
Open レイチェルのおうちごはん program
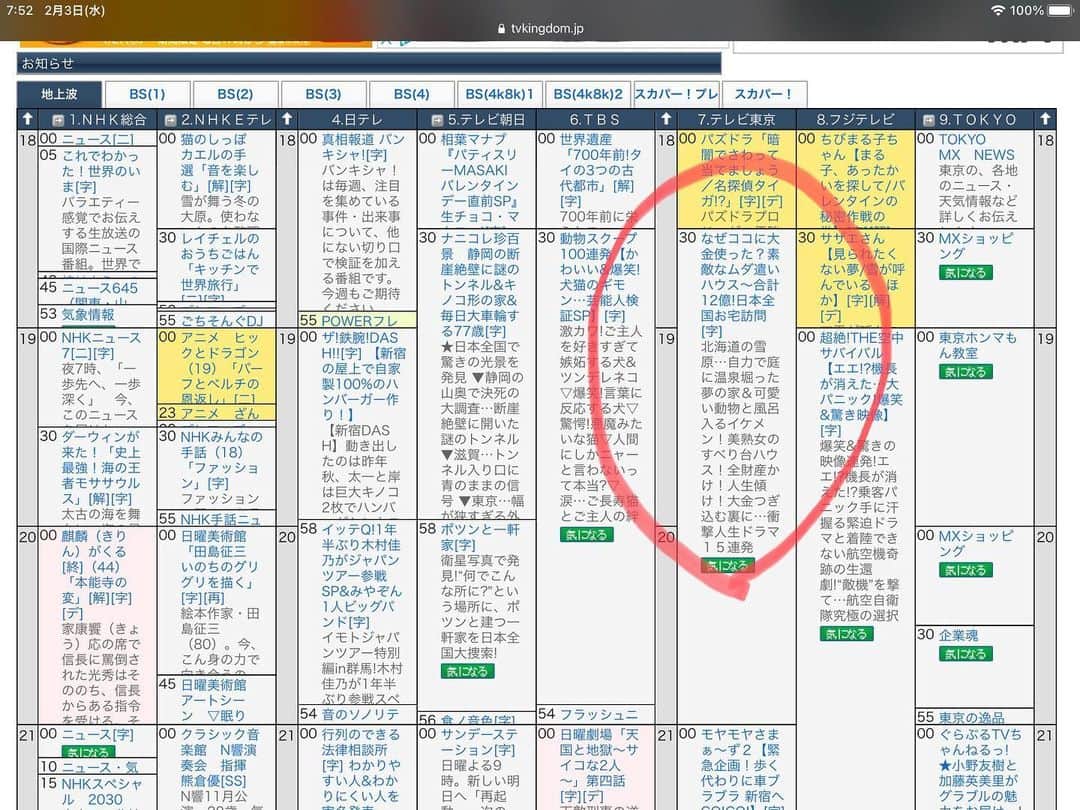(x=219, y=269)
